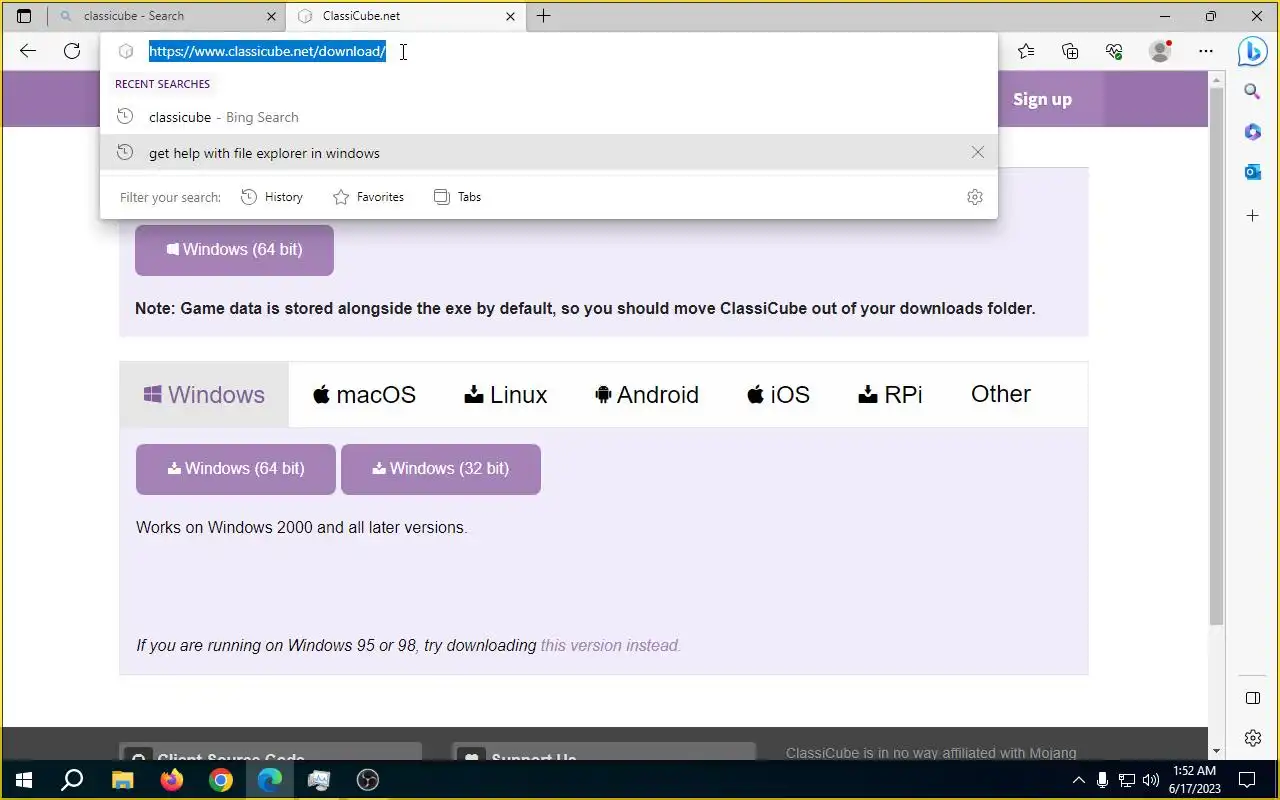1280x800 pixels.
Task: Launch Chrome from taskbar
Action: coord(221,780)
